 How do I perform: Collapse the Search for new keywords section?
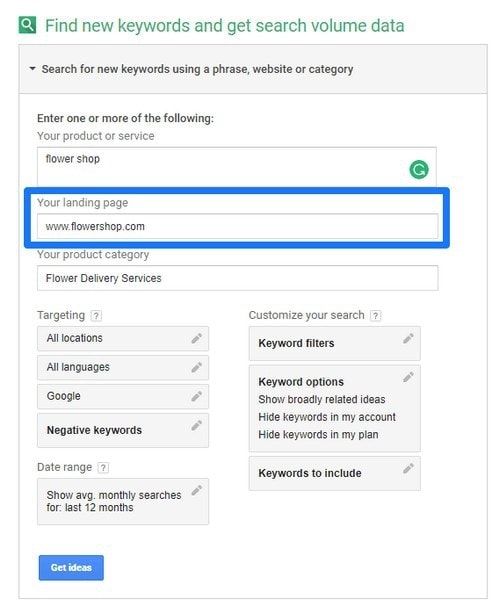click(33, 69)
